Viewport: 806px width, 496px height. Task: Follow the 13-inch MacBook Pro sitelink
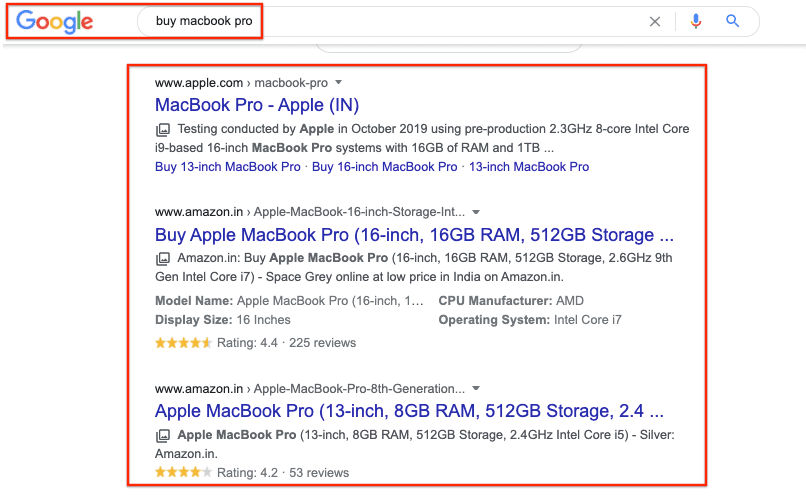click(x=529, y=167)
